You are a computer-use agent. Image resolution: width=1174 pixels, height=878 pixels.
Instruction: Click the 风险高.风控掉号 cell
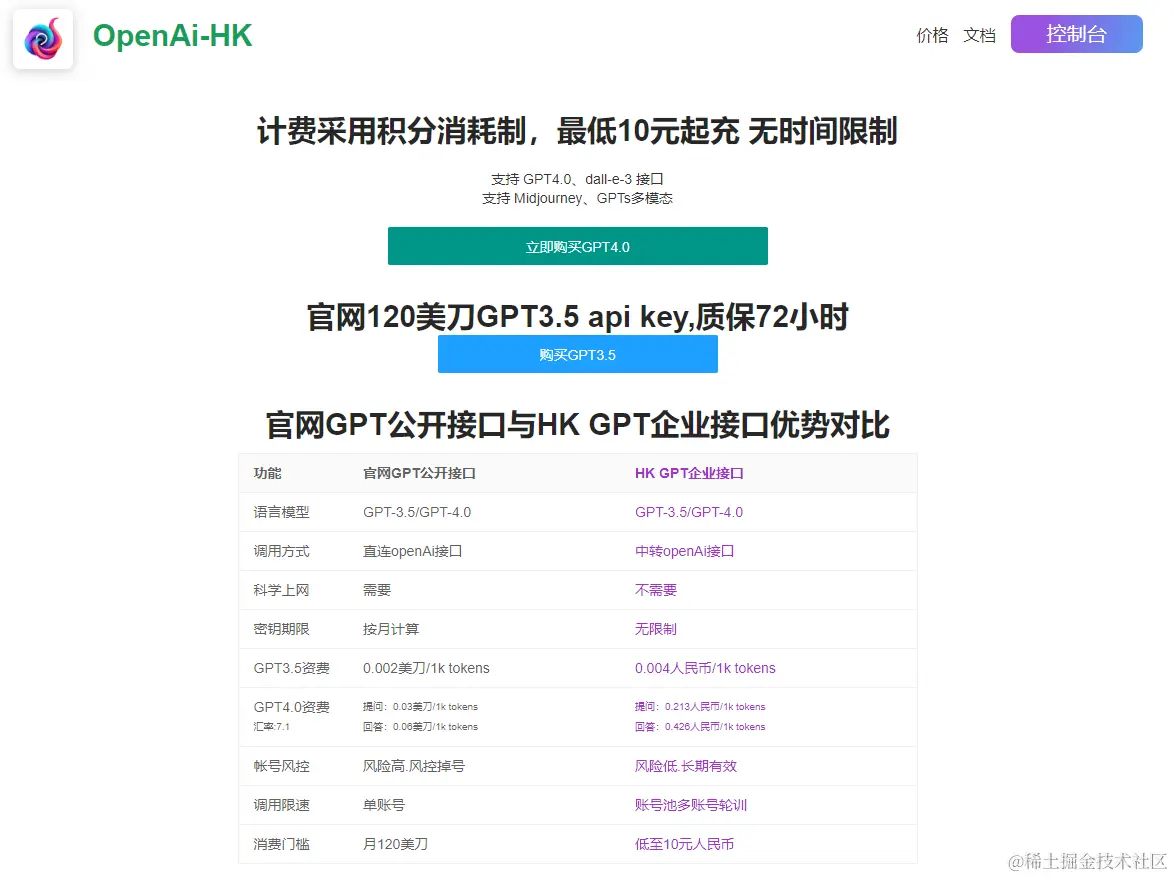point(413,766)
